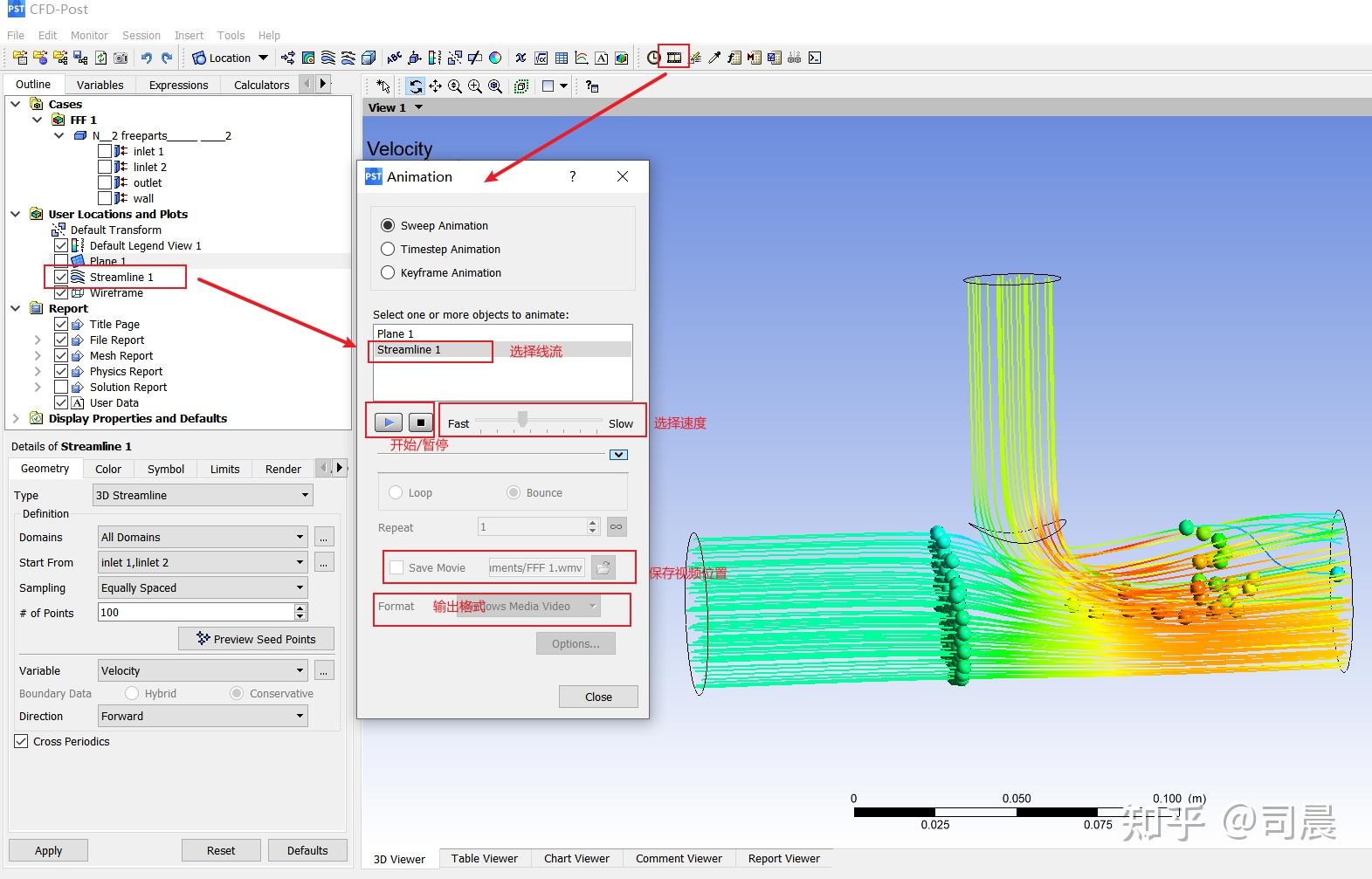The height and width of the screenshot is (879, 1372).
Task: Toggle the Cross Periodics checkbox
Action: pyautogui.click(x=22, y=741)
